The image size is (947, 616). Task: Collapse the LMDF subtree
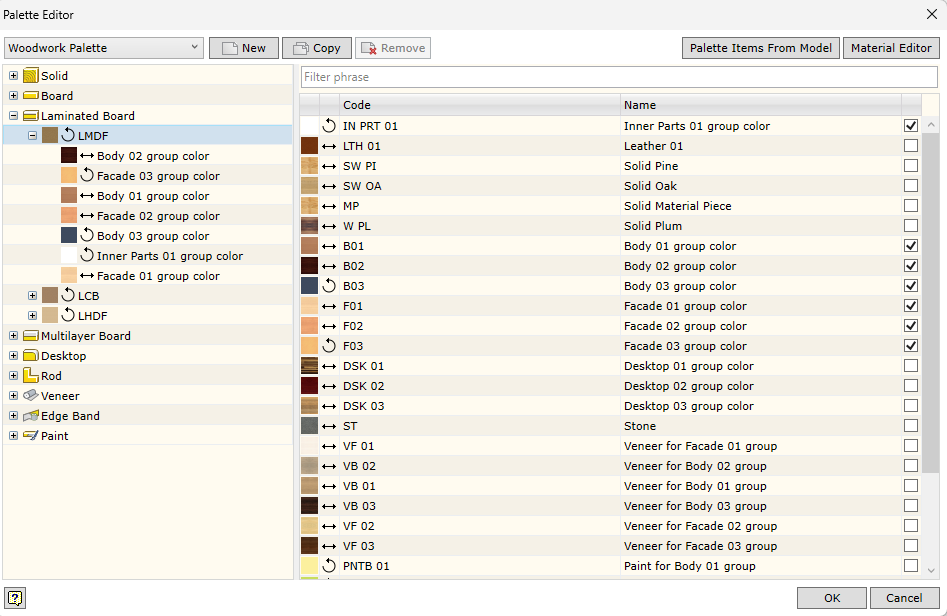(33, 135)
